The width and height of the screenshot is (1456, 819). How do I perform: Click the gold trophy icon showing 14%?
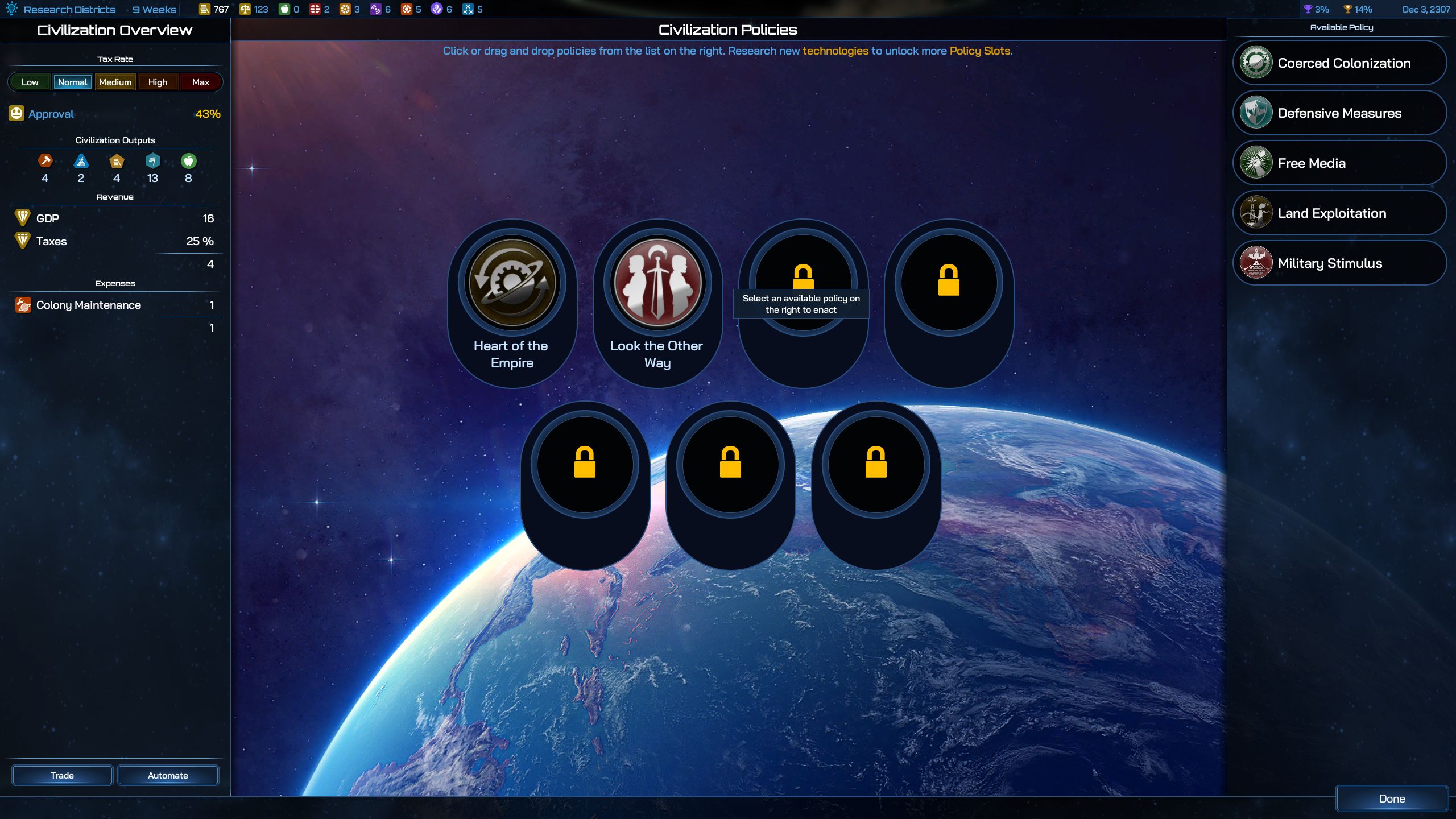coord(1347,9)
